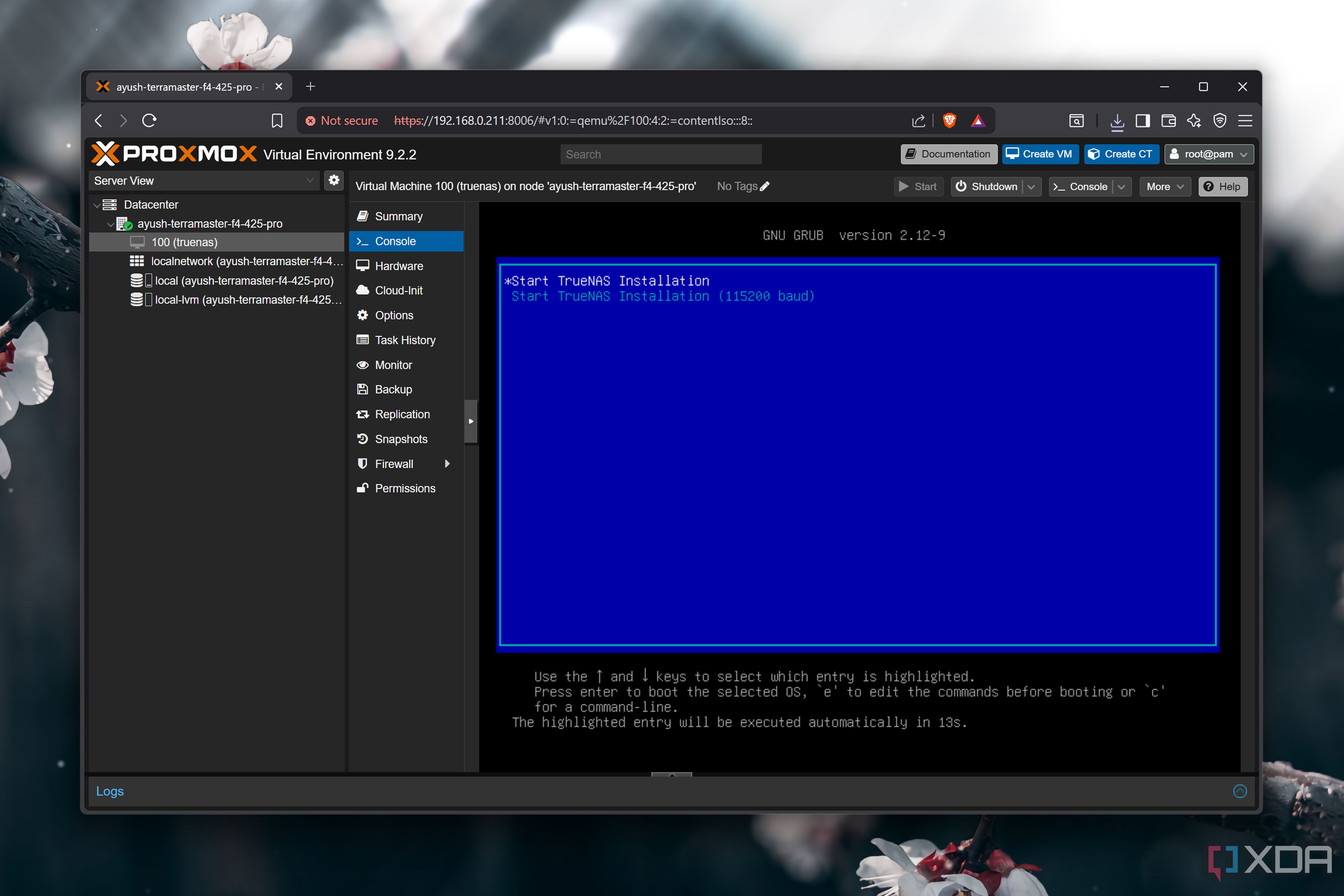Open the browser downloads icon

(1117, 121)
